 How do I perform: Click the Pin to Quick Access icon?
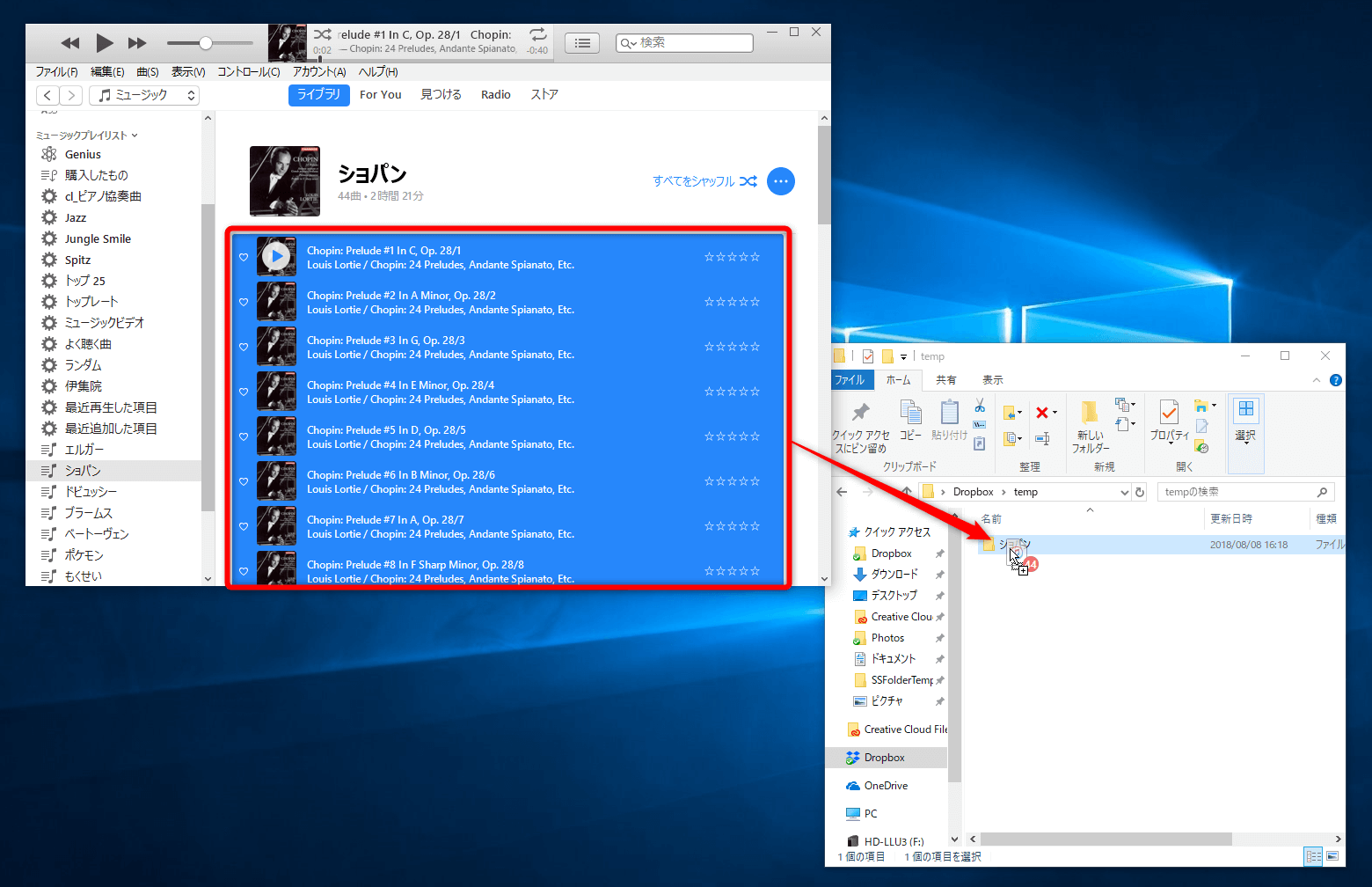[861, 412]
